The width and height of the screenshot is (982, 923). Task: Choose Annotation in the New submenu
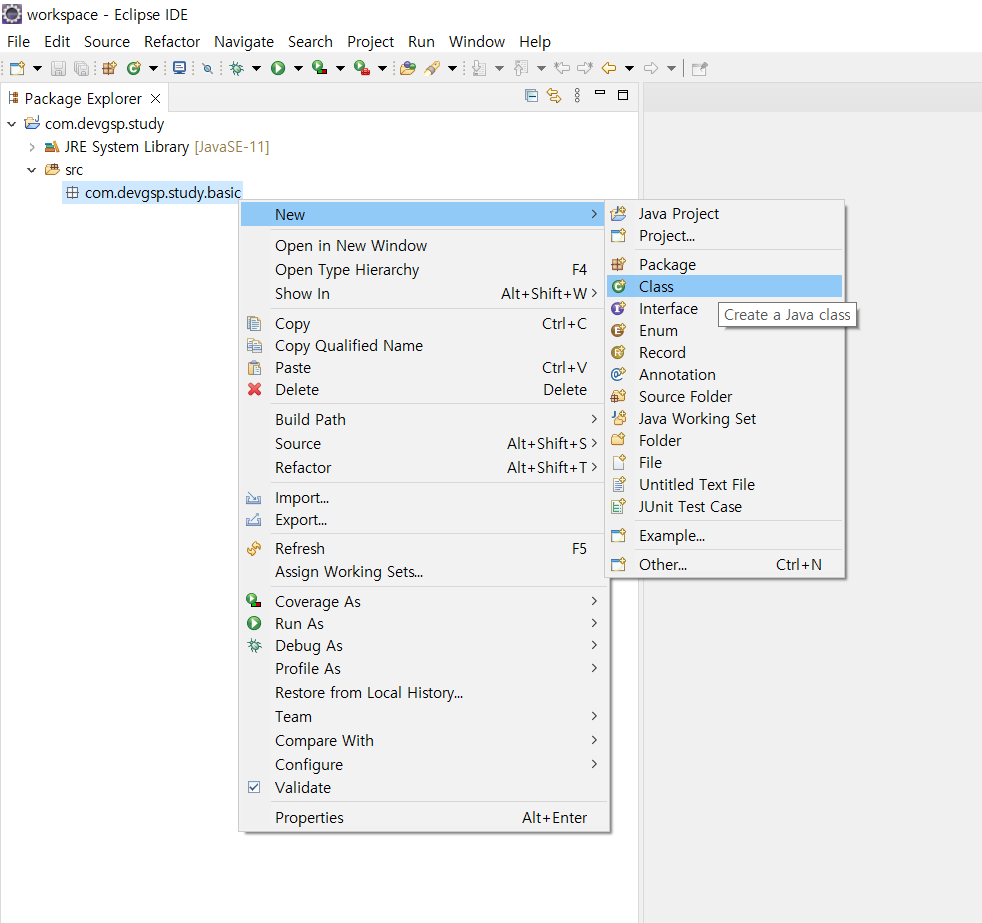(x=725, y=374)
